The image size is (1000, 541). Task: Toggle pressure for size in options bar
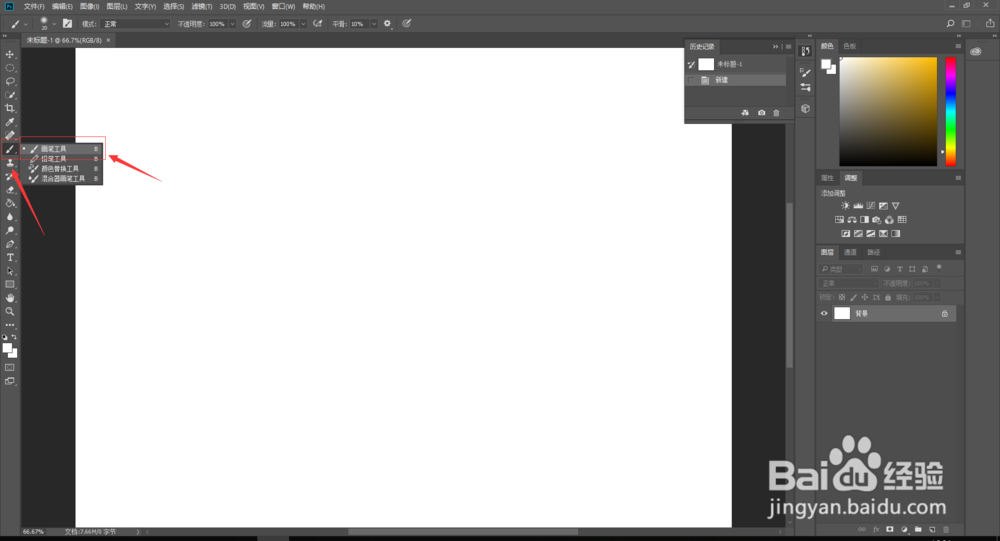pos(407,24)
